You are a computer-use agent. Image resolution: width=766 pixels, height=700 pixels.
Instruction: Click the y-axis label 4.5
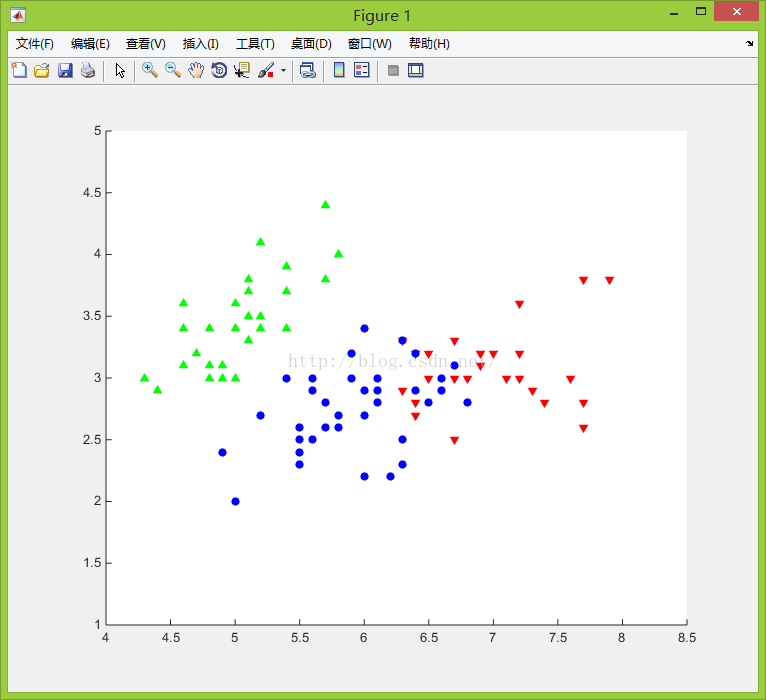92,192
